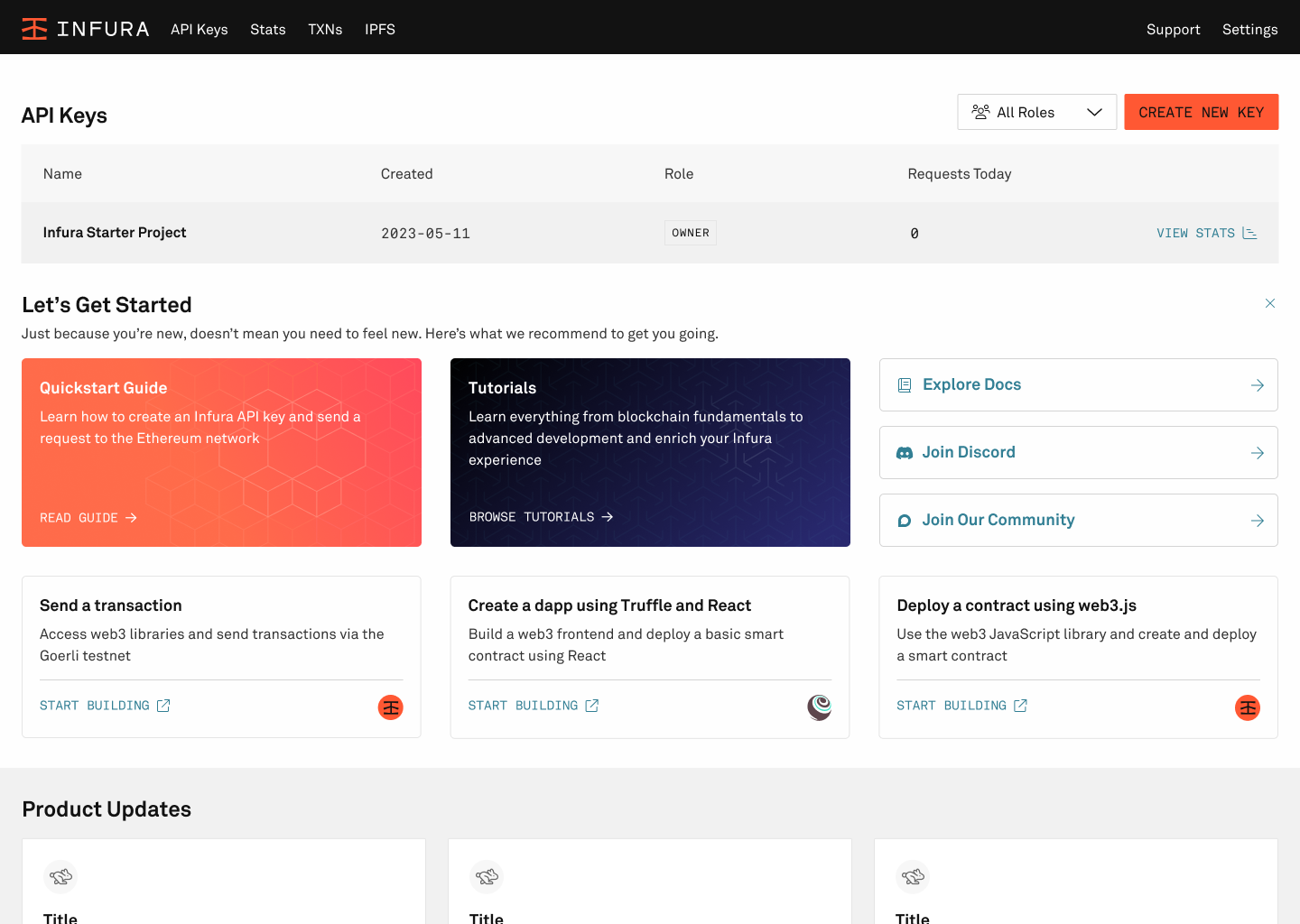Click Infura badge on web3.js card

[x=1248, y=707]
